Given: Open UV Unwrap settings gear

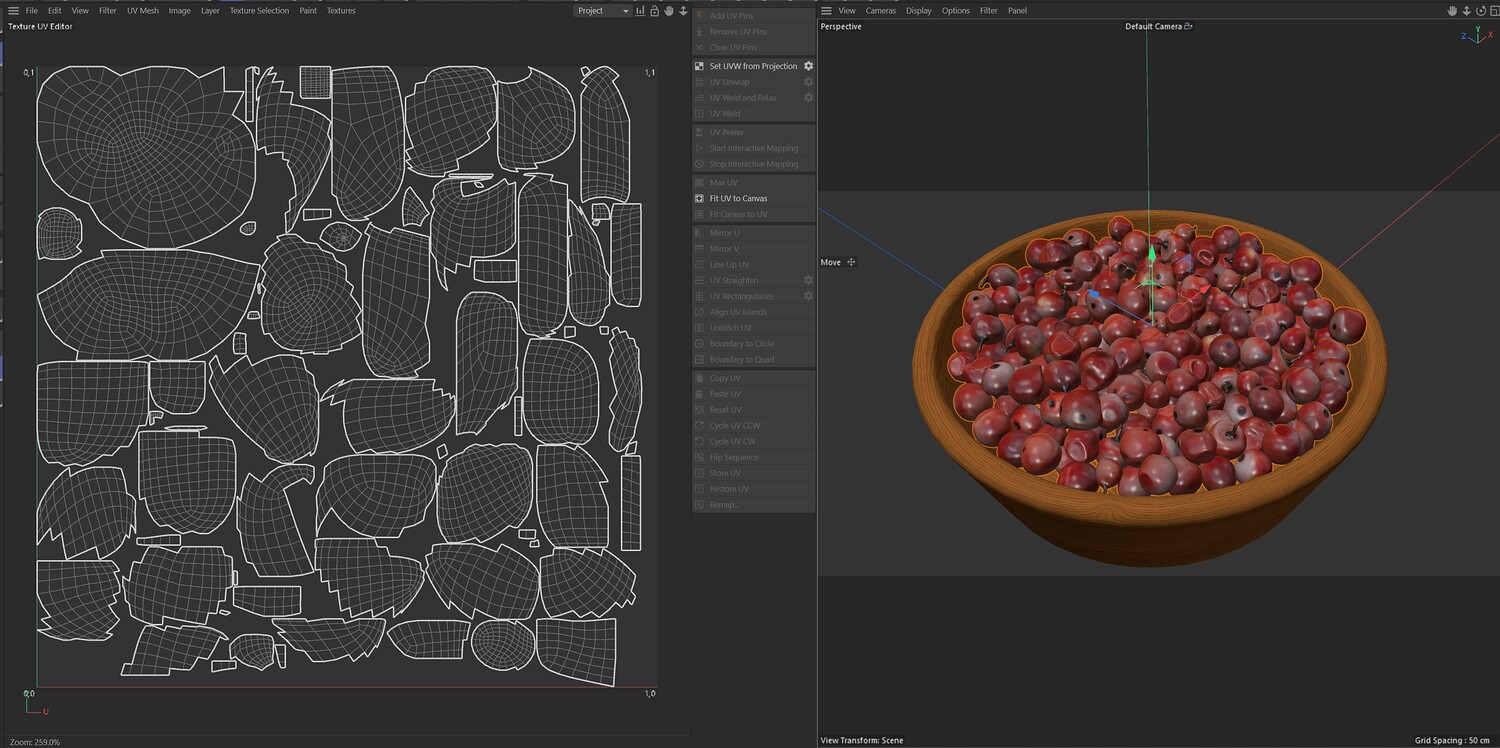Looking at the screenshot, I should tap(808, 82).
